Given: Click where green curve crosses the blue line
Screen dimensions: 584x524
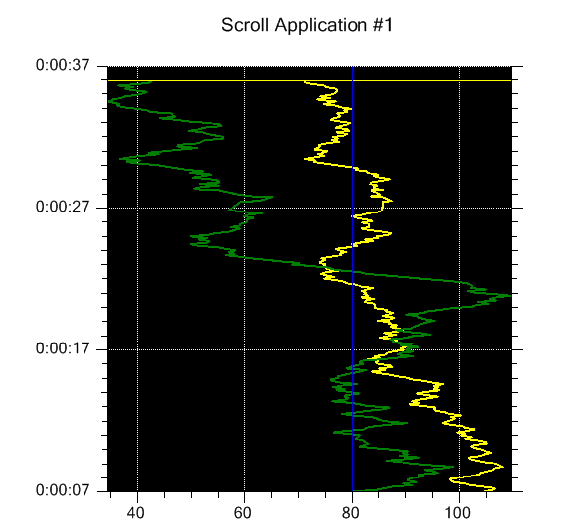Looking at the screenshot, I should (352, 271).
